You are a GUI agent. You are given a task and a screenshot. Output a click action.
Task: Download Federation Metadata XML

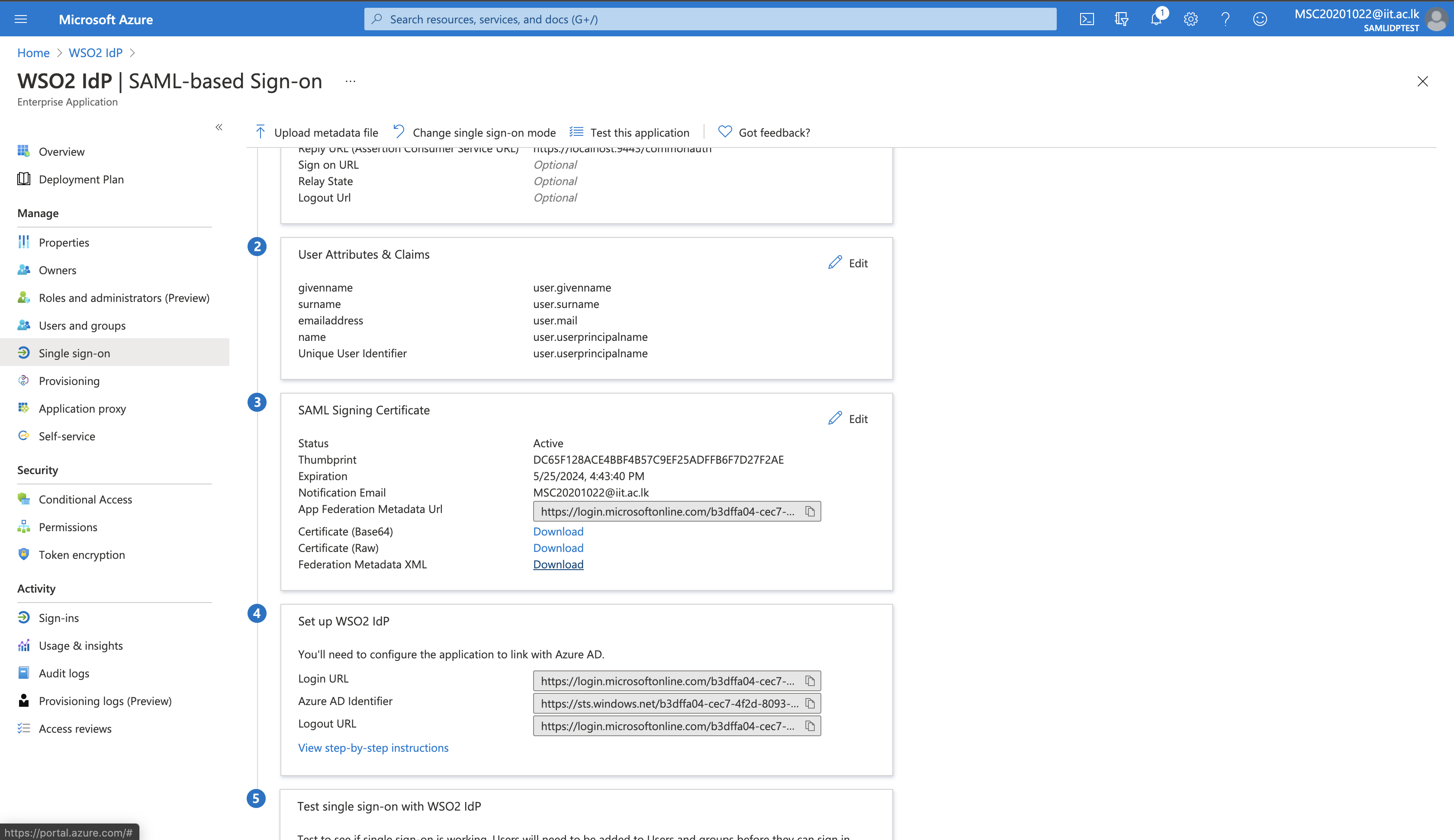coord(558,564)
